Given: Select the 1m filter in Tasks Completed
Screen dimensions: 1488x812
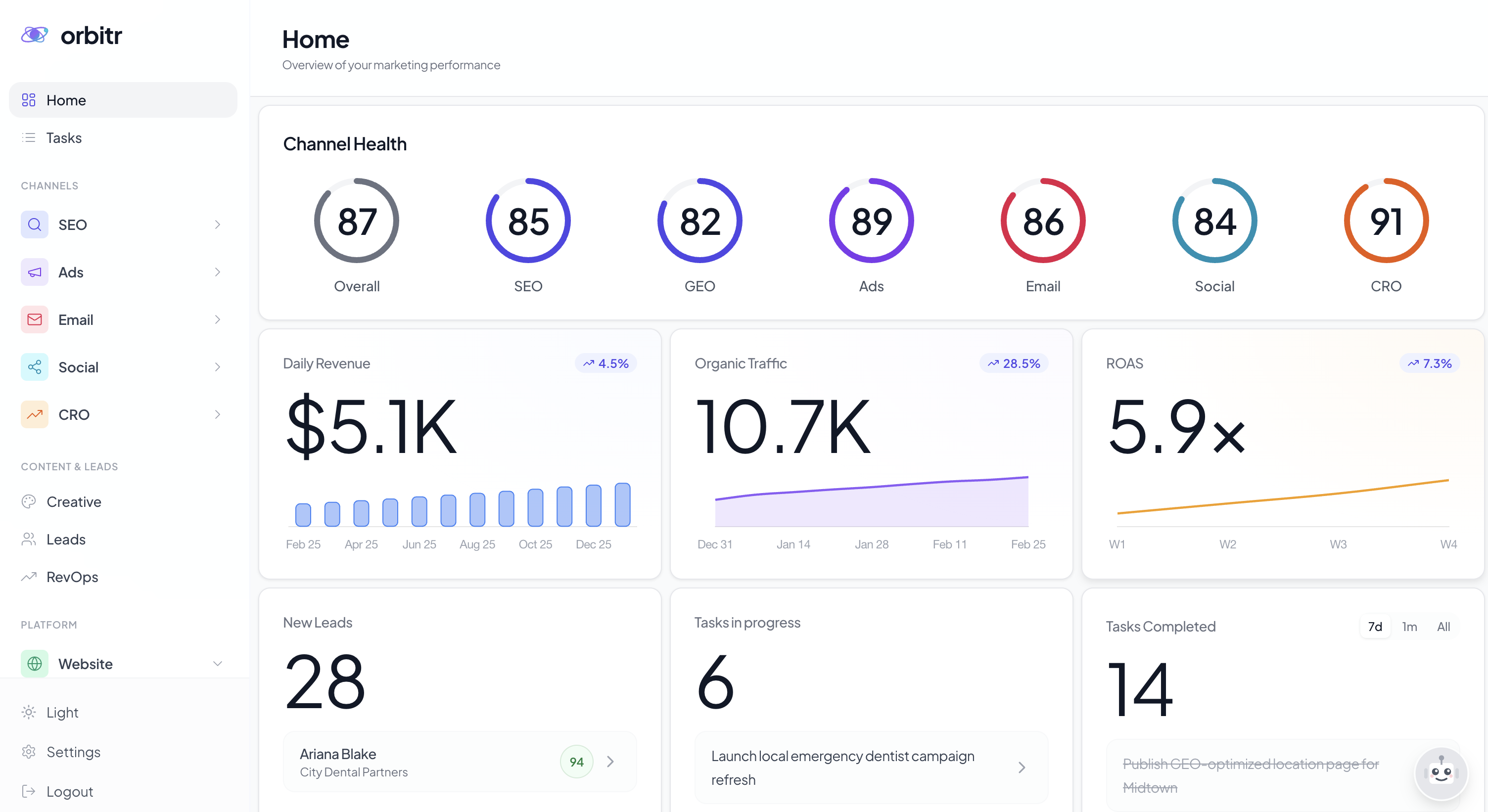Looking at the screenshot, I should [1410, 627].
